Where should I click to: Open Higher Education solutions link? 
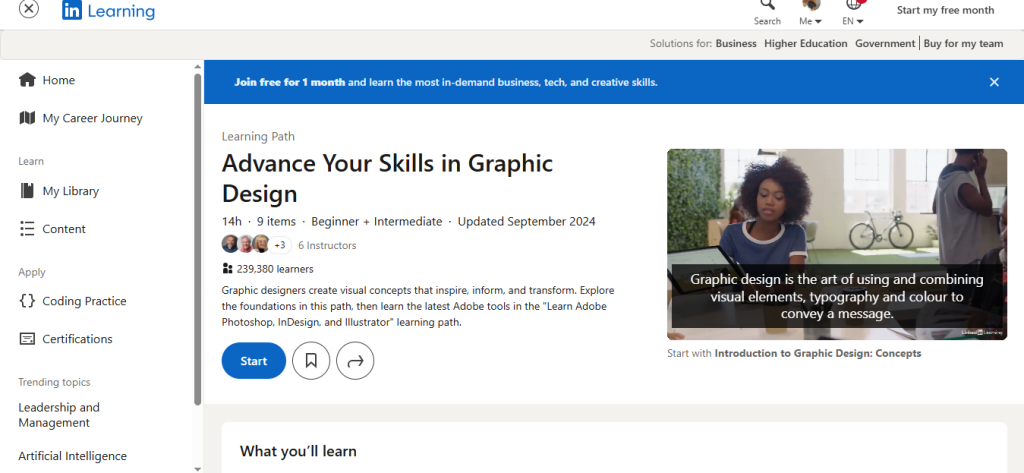click(x=806, y=44)
